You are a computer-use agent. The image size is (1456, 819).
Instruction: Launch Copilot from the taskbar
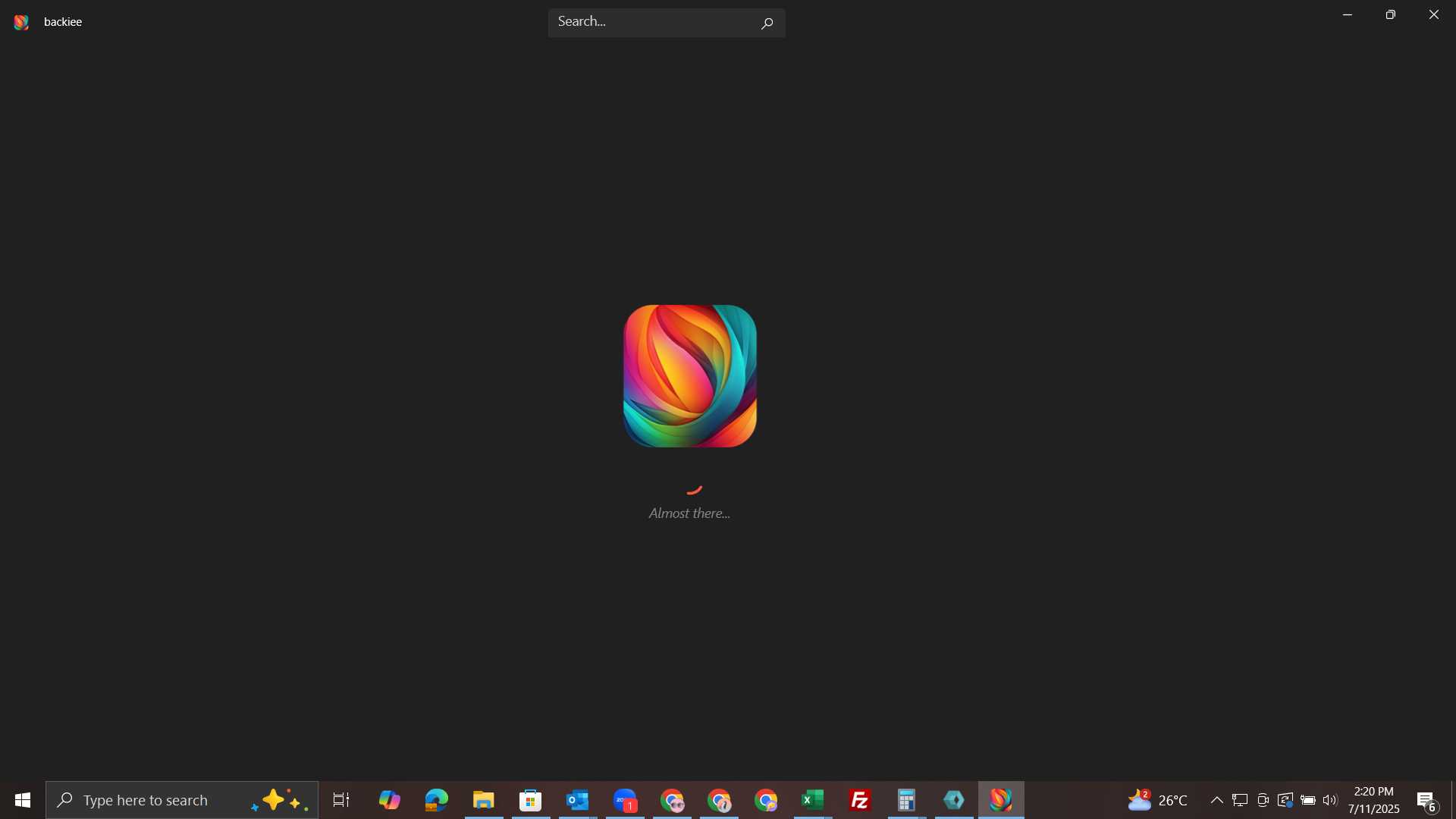point(390,800)
